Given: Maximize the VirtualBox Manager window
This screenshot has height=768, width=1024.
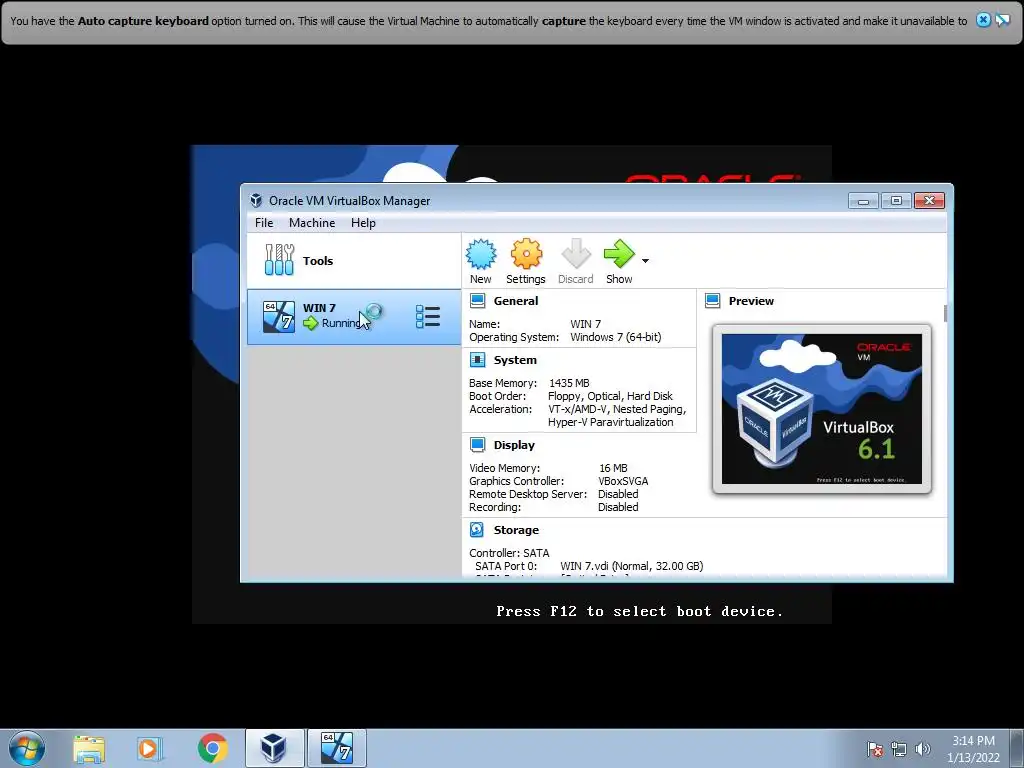Looking at the screenshot, I should pyautogui.click(x=896, y=200).
